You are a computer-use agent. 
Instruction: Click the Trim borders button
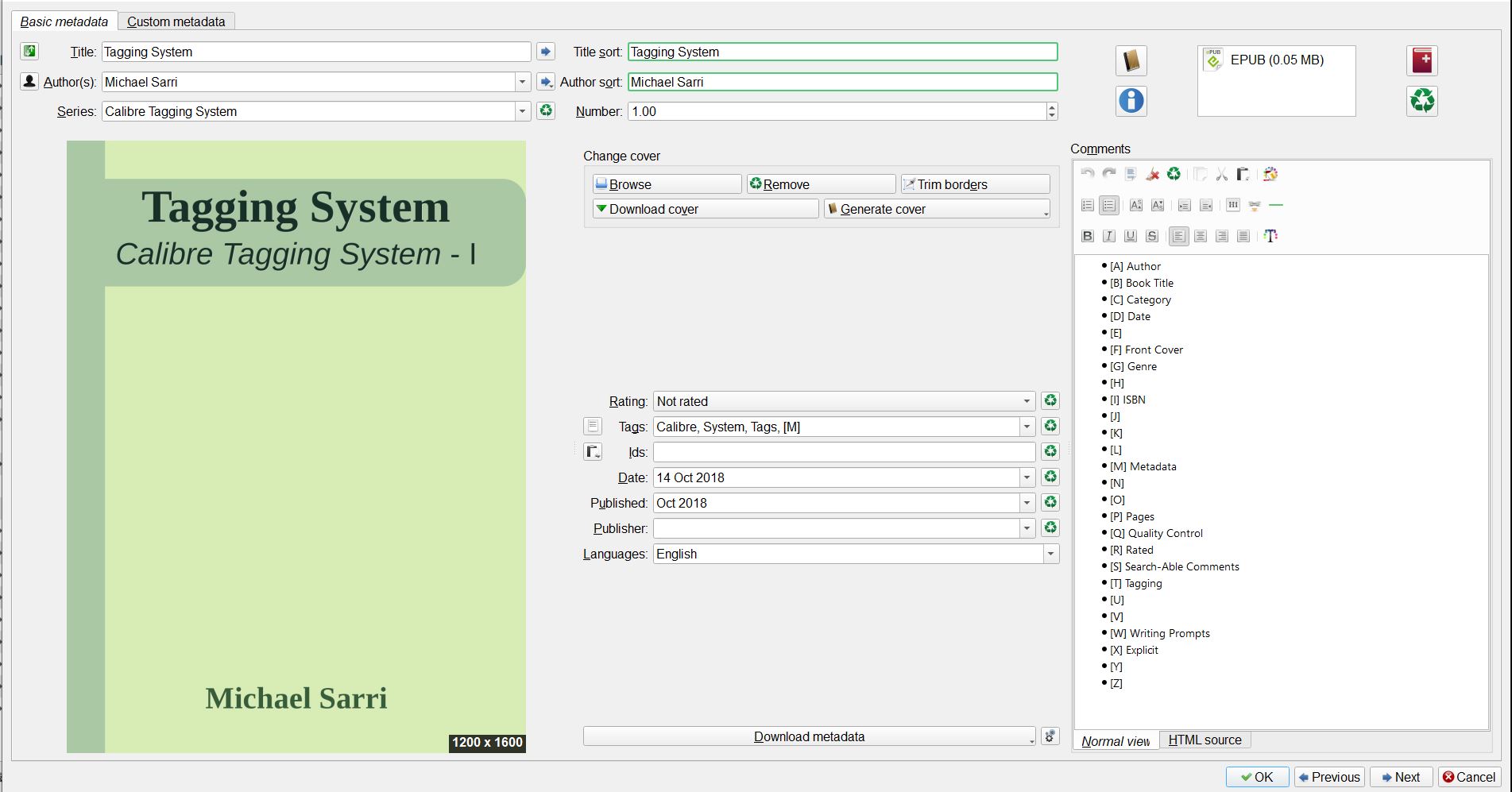(975, 184)
